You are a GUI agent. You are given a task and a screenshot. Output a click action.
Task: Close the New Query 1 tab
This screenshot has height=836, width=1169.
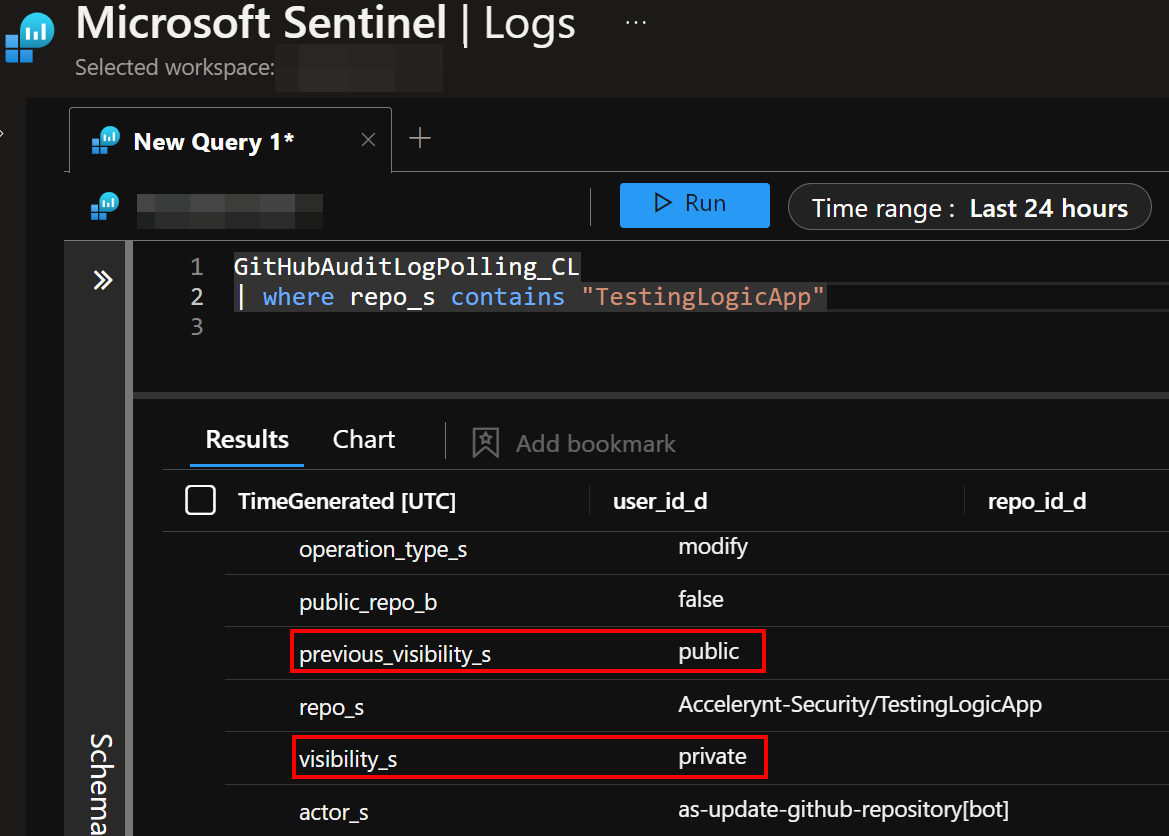pyautogui.click(x=368, y=140)
